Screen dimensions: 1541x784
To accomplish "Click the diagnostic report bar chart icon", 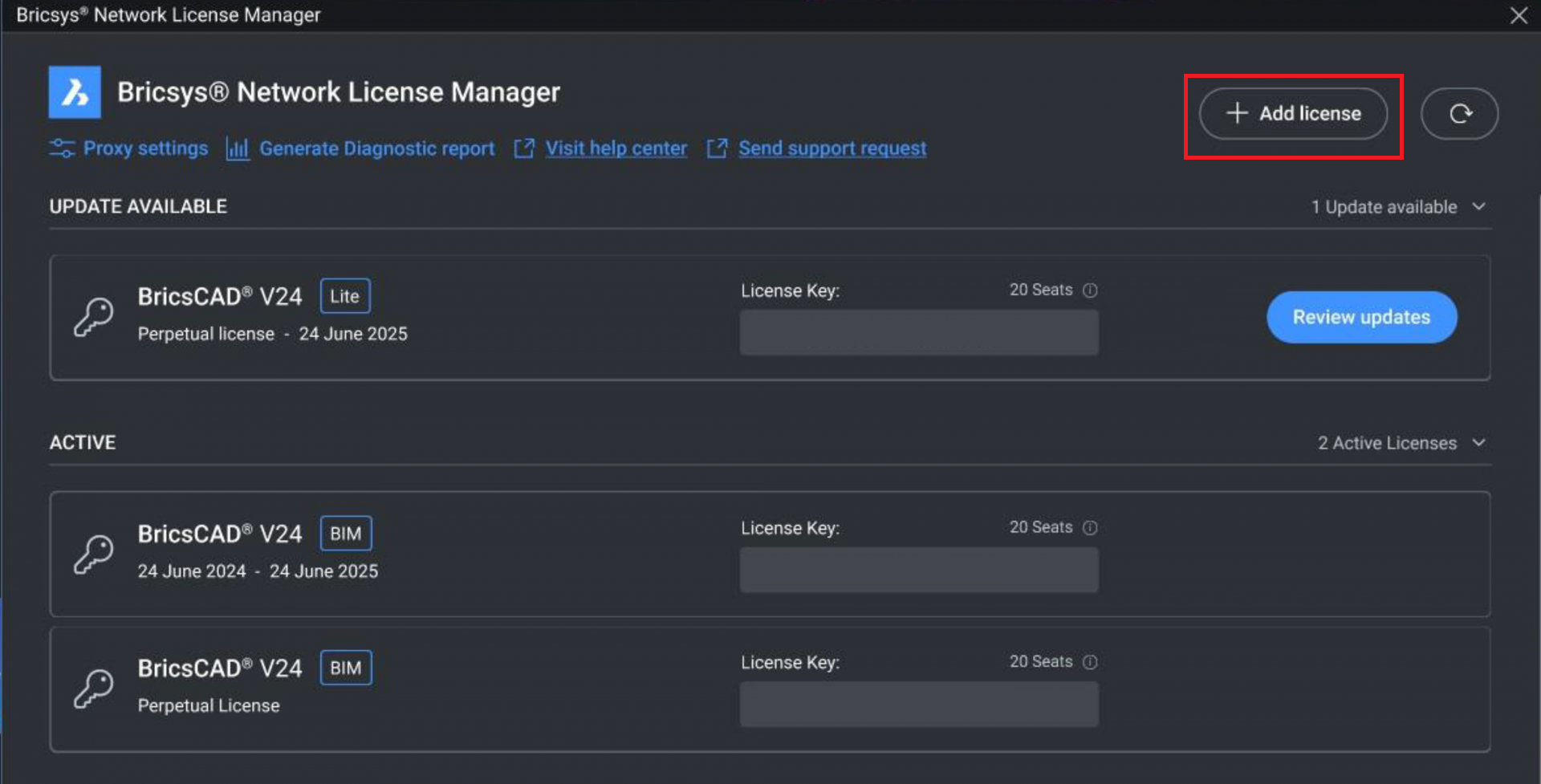I will click(x=238, y=148).
